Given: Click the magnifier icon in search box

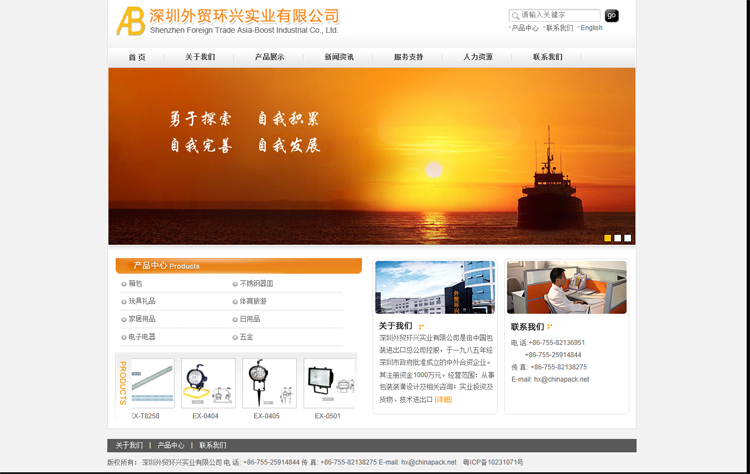Looking at the screenshot, I should coord(515,16).
